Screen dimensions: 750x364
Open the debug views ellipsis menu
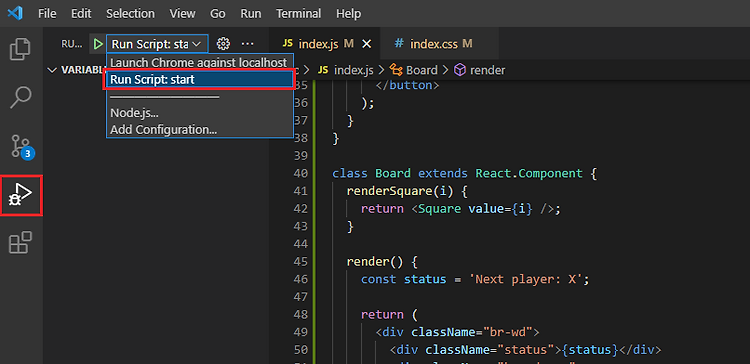247,44
